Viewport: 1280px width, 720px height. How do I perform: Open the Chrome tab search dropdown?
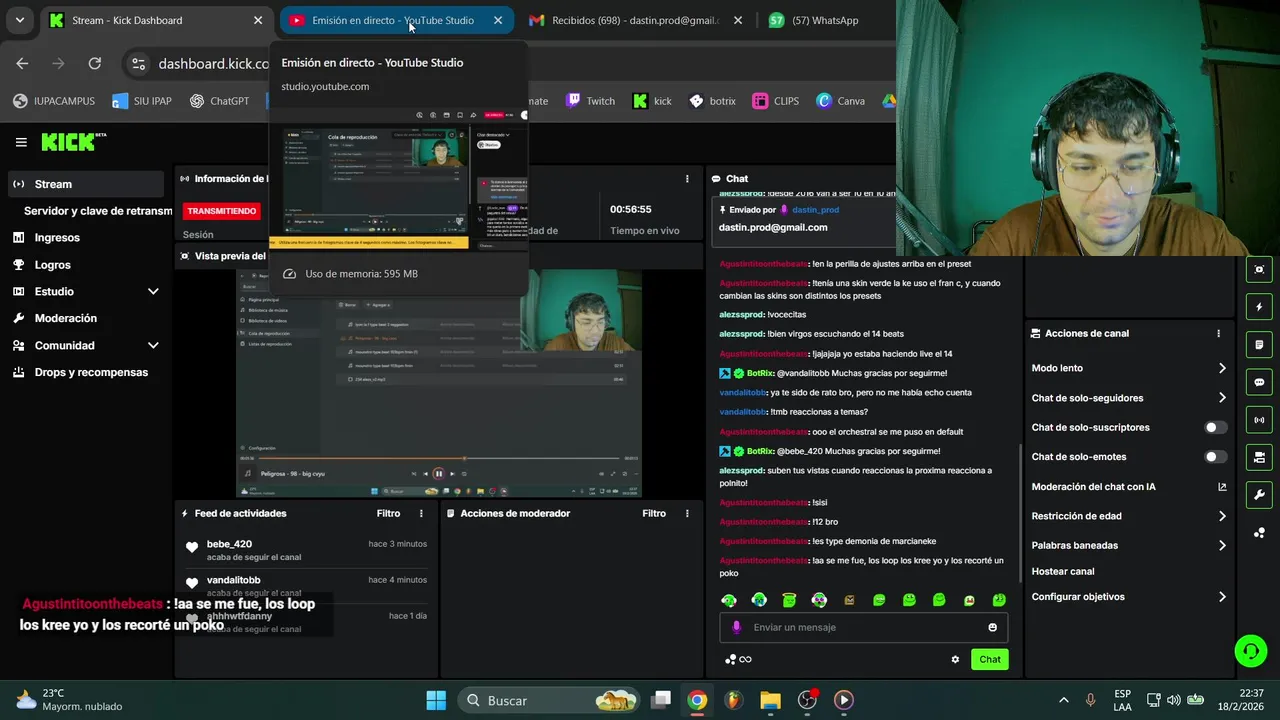19,20
